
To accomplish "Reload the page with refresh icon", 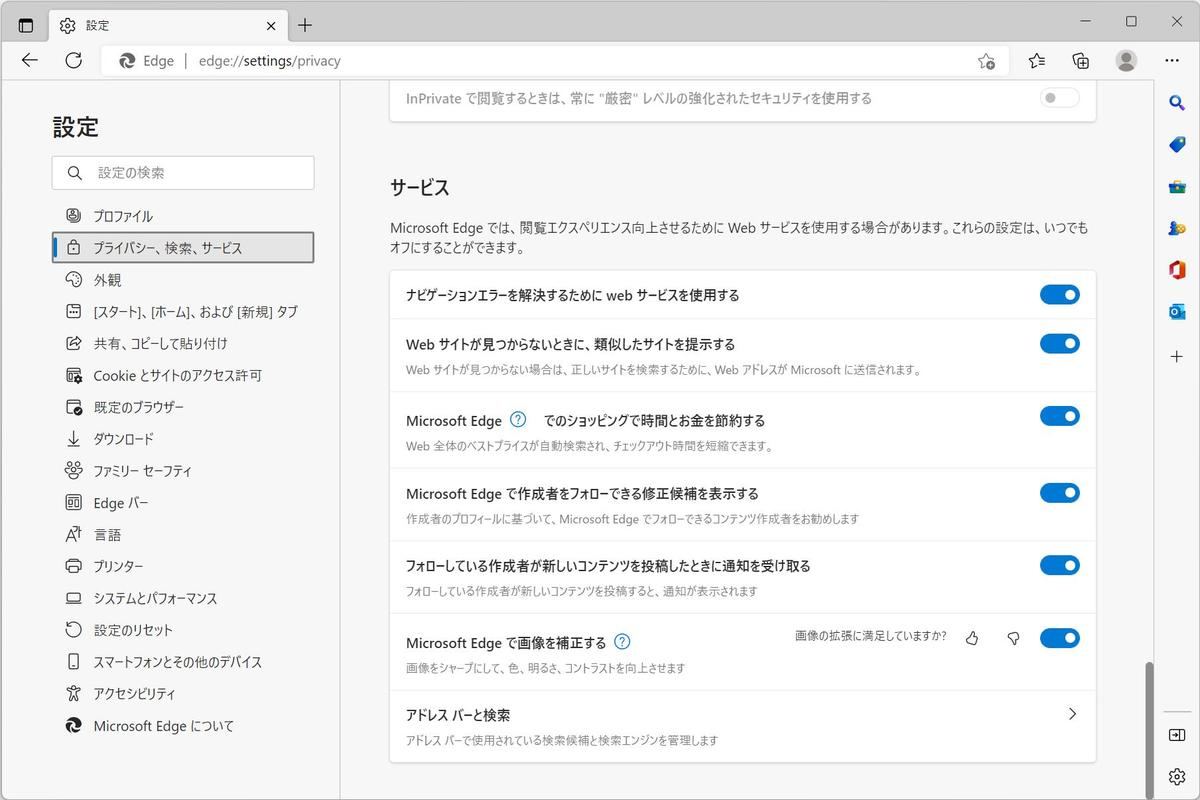I will coord(73,61).
